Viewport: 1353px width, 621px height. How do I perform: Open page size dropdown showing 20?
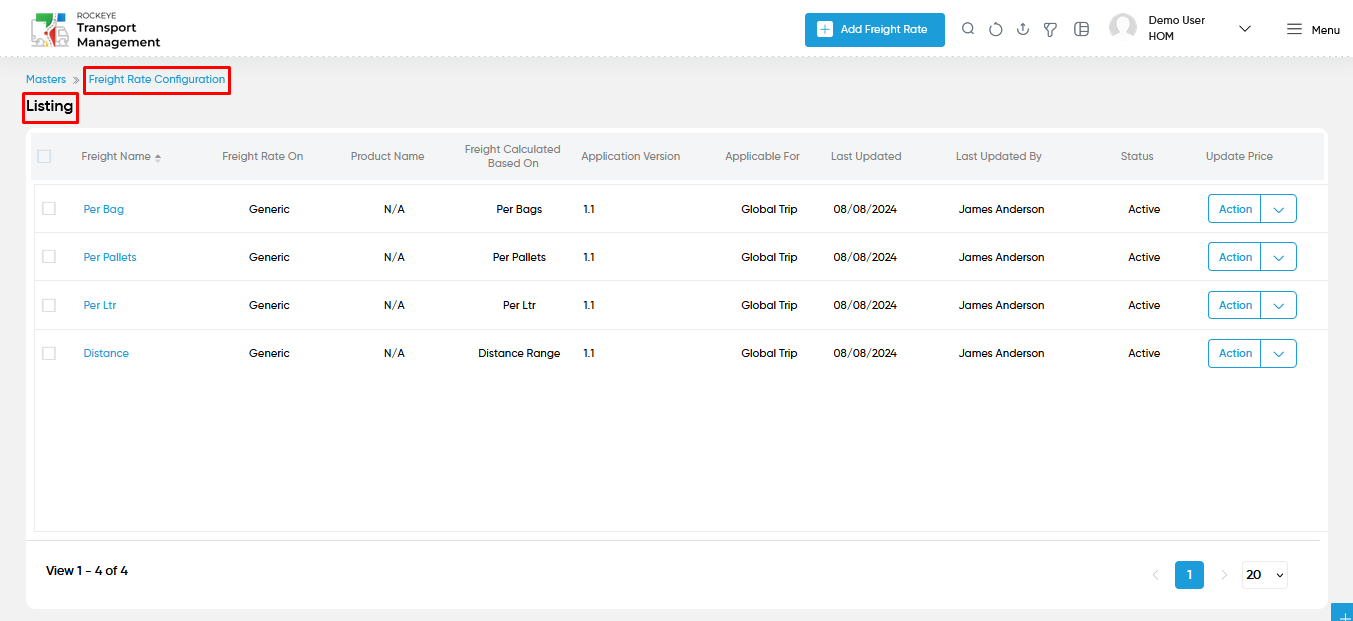click(x=1264, y=575)
